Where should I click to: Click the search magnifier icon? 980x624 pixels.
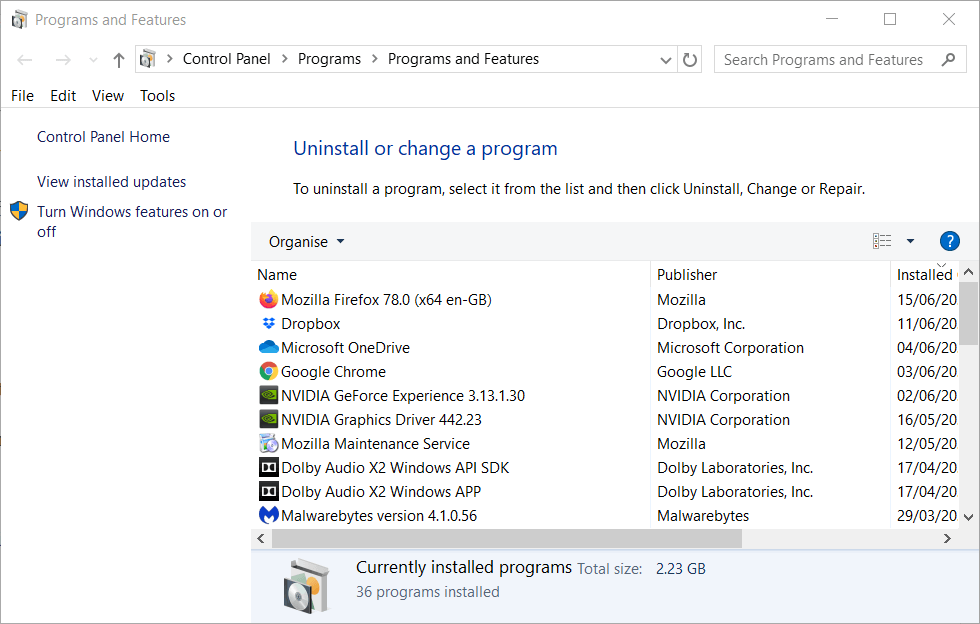(948, 59)
